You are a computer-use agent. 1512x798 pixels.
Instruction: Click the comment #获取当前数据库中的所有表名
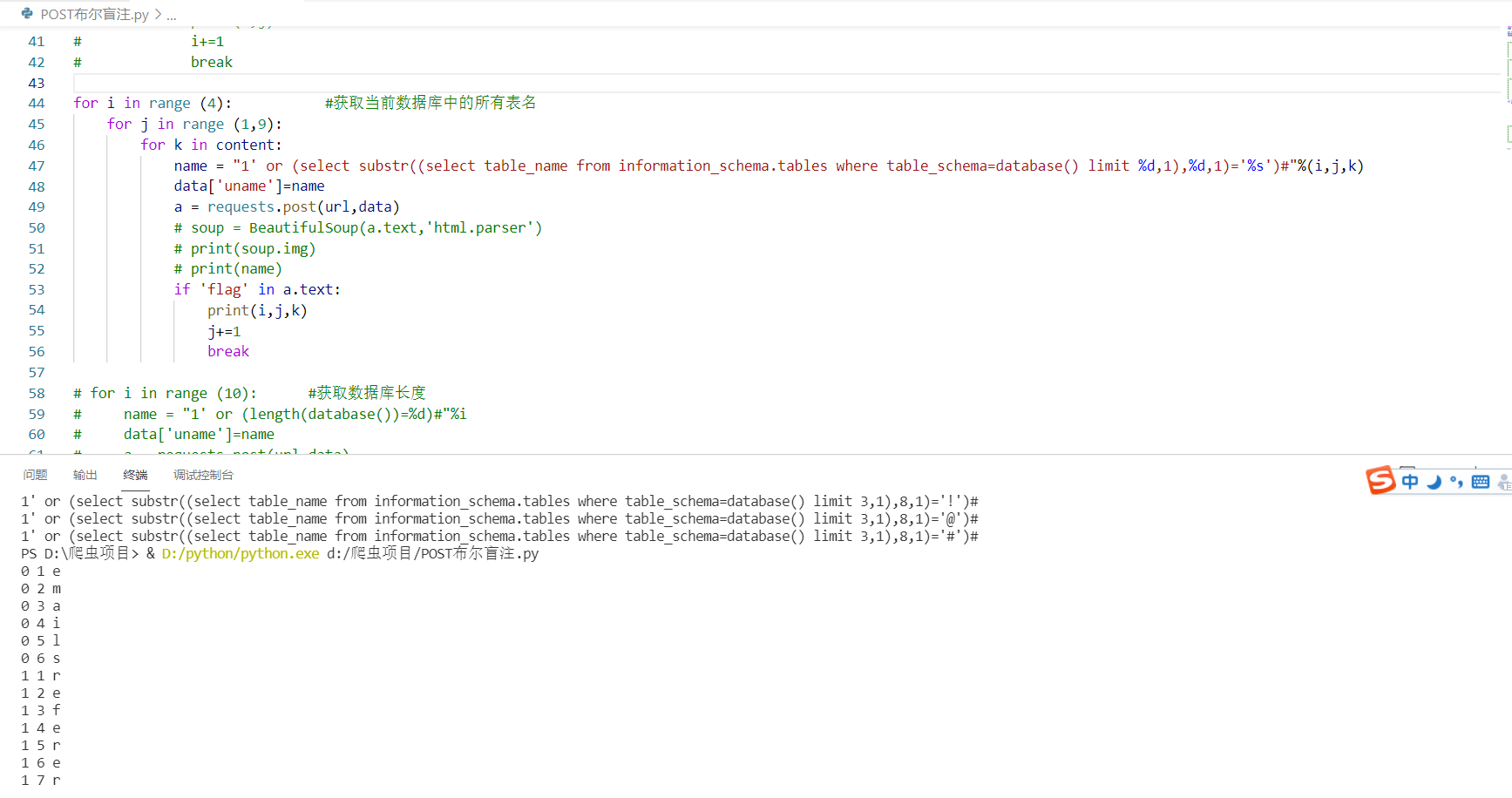(x=431, y=103)
